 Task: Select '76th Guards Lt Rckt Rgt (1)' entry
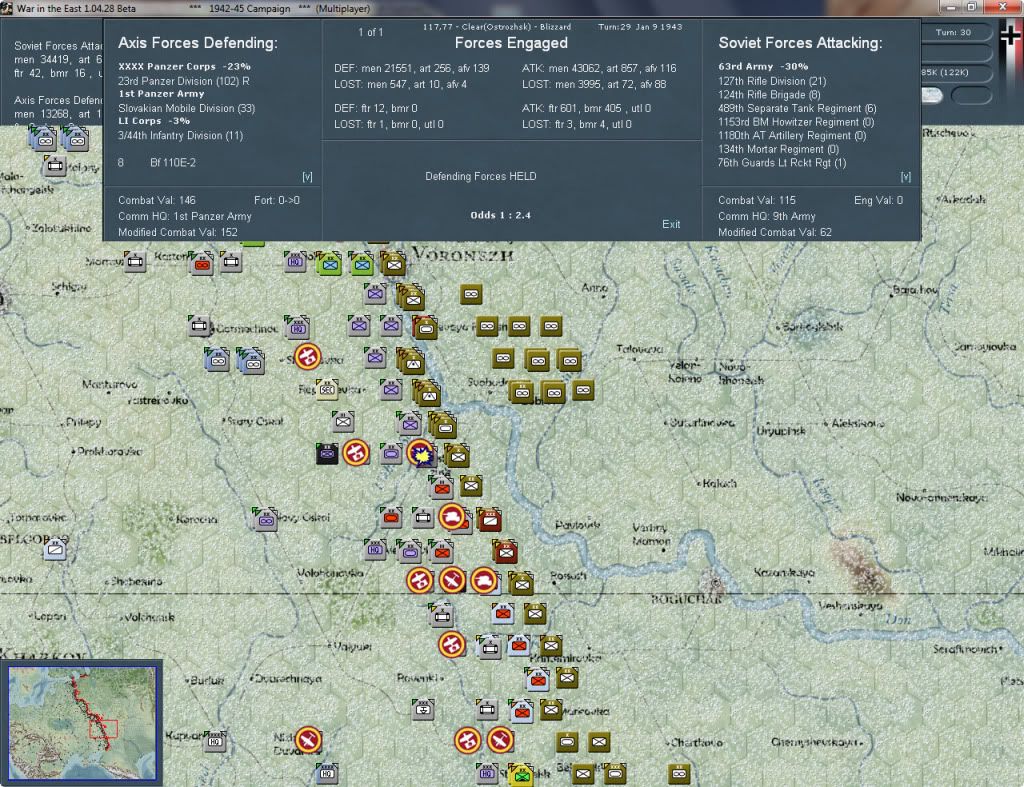pyautogui.click(x=782, y=163)
